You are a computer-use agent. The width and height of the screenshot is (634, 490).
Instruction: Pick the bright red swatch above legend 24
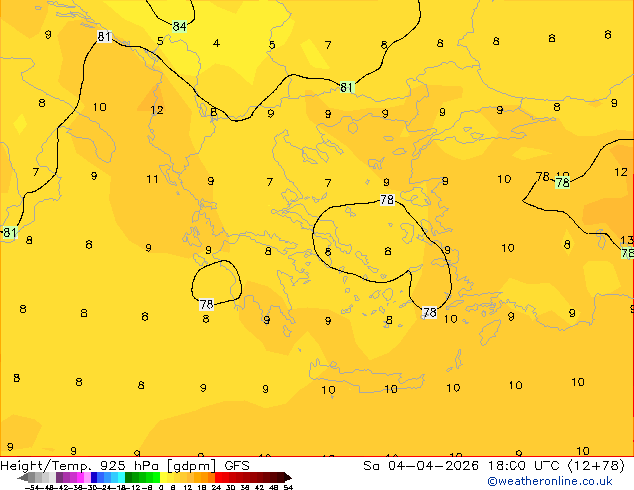tap(218, 477)
